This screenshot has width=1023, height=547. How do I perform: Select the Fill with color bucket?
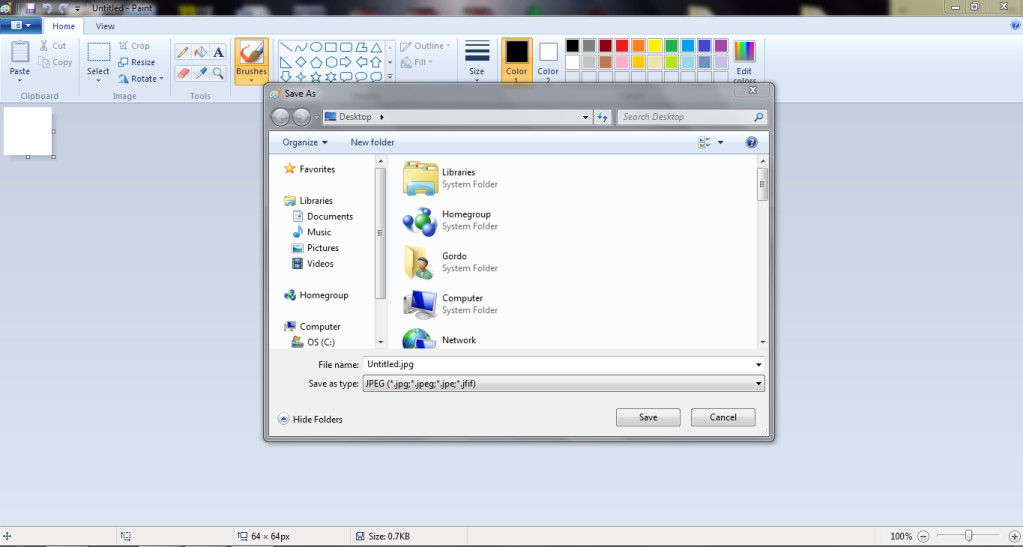200,52
